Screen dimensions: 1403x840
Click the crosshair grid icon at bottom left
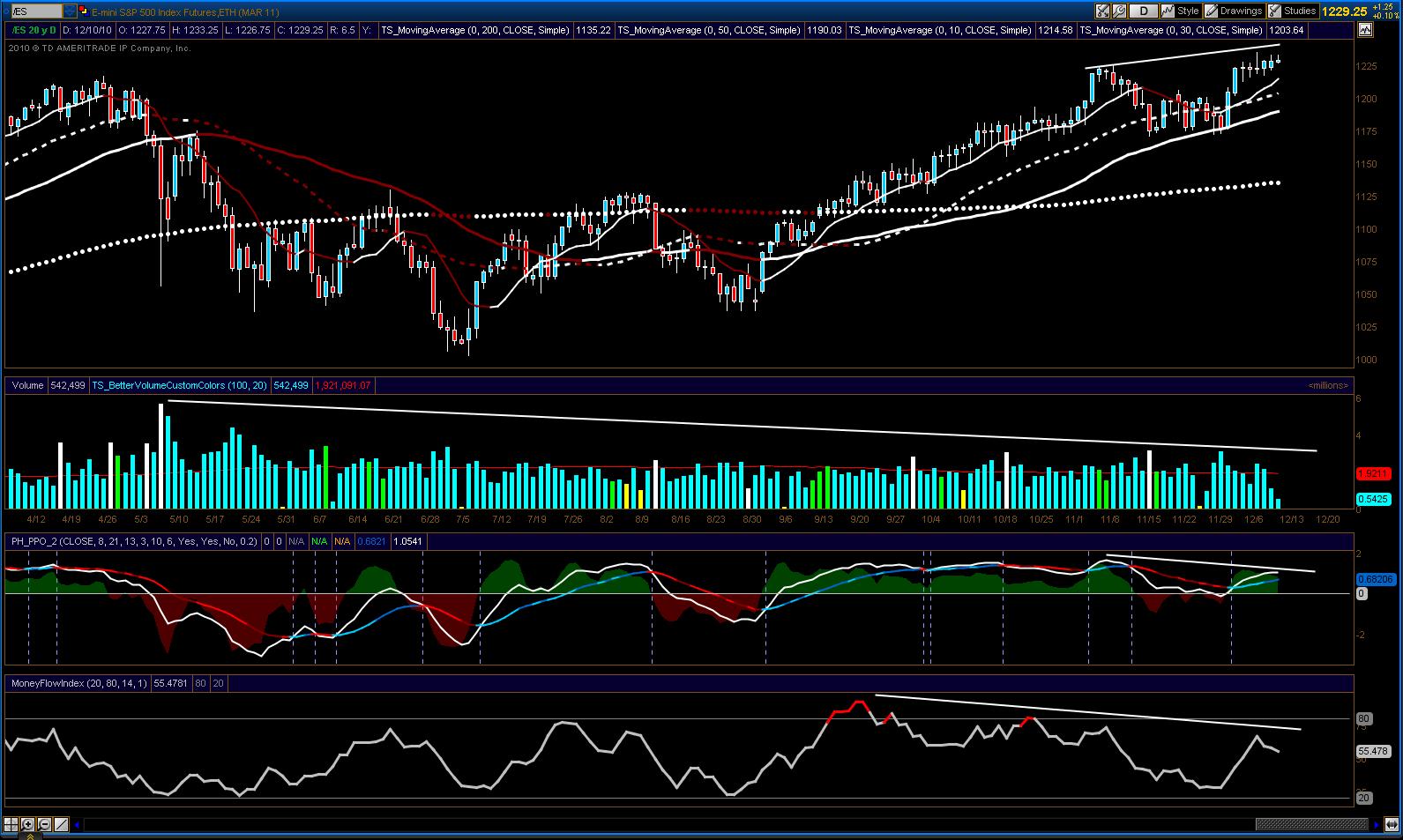click(11, 825)
